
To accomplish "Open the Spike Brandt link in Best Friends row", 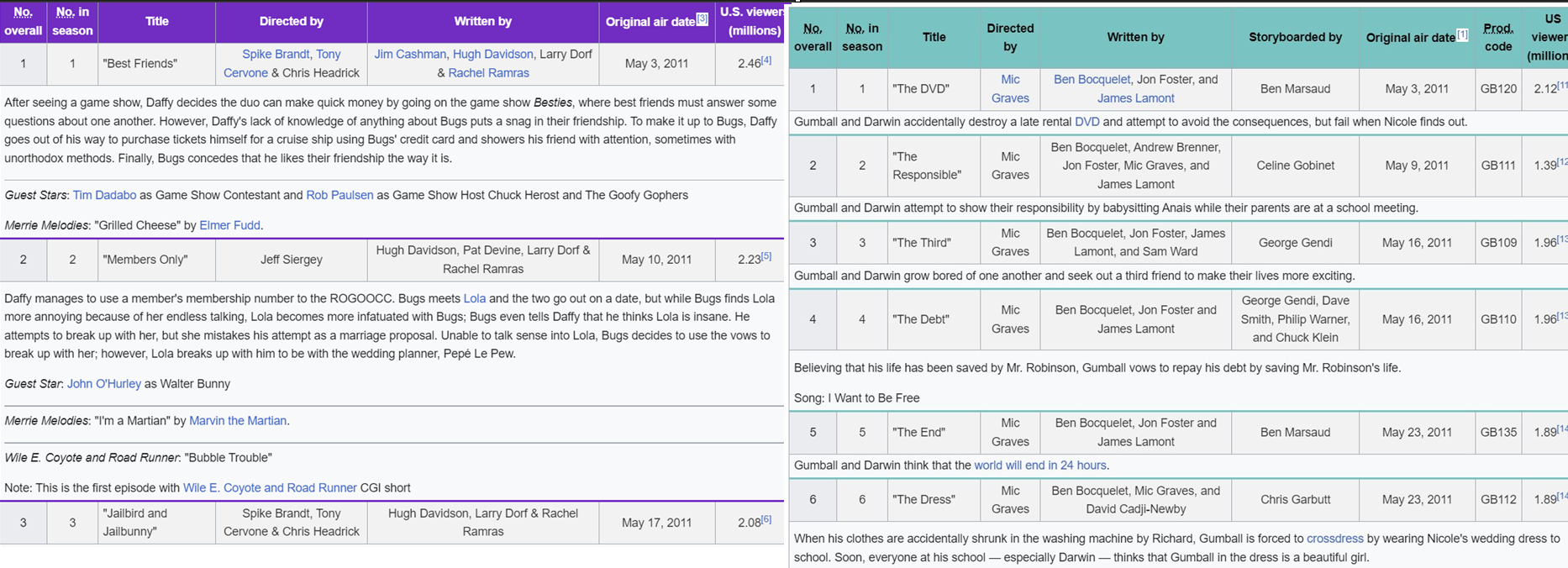I will click(276, 54).
